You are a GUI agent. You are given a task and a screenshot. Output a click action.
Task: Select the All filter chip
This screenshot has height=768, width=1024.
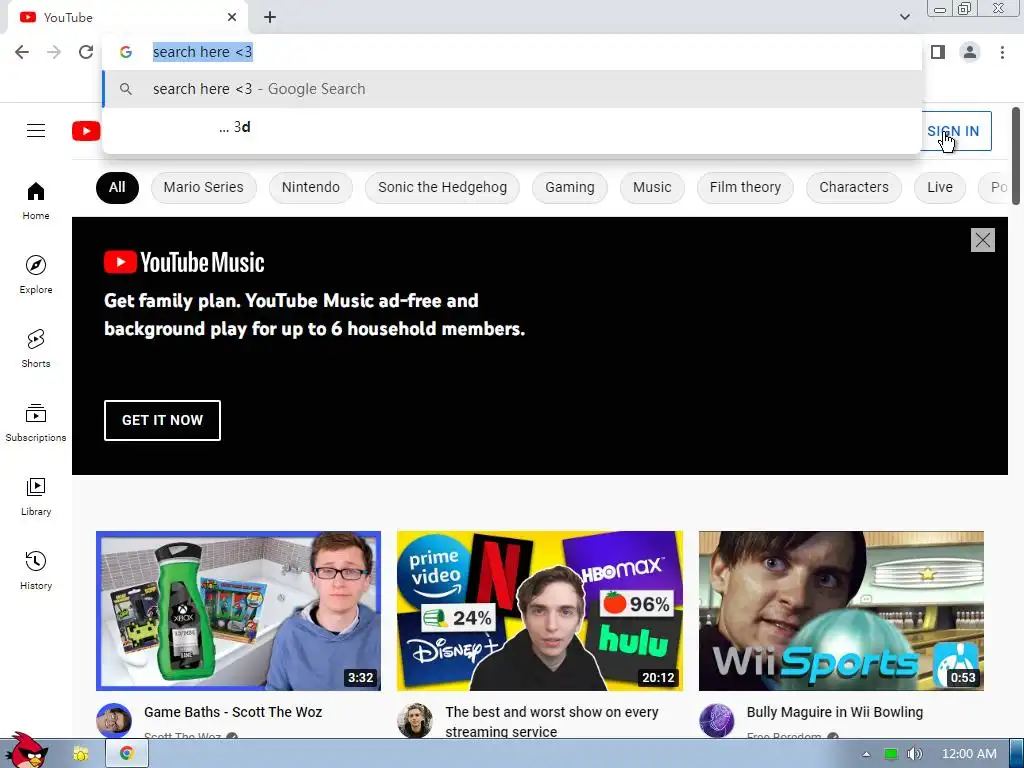pos(118,187)
